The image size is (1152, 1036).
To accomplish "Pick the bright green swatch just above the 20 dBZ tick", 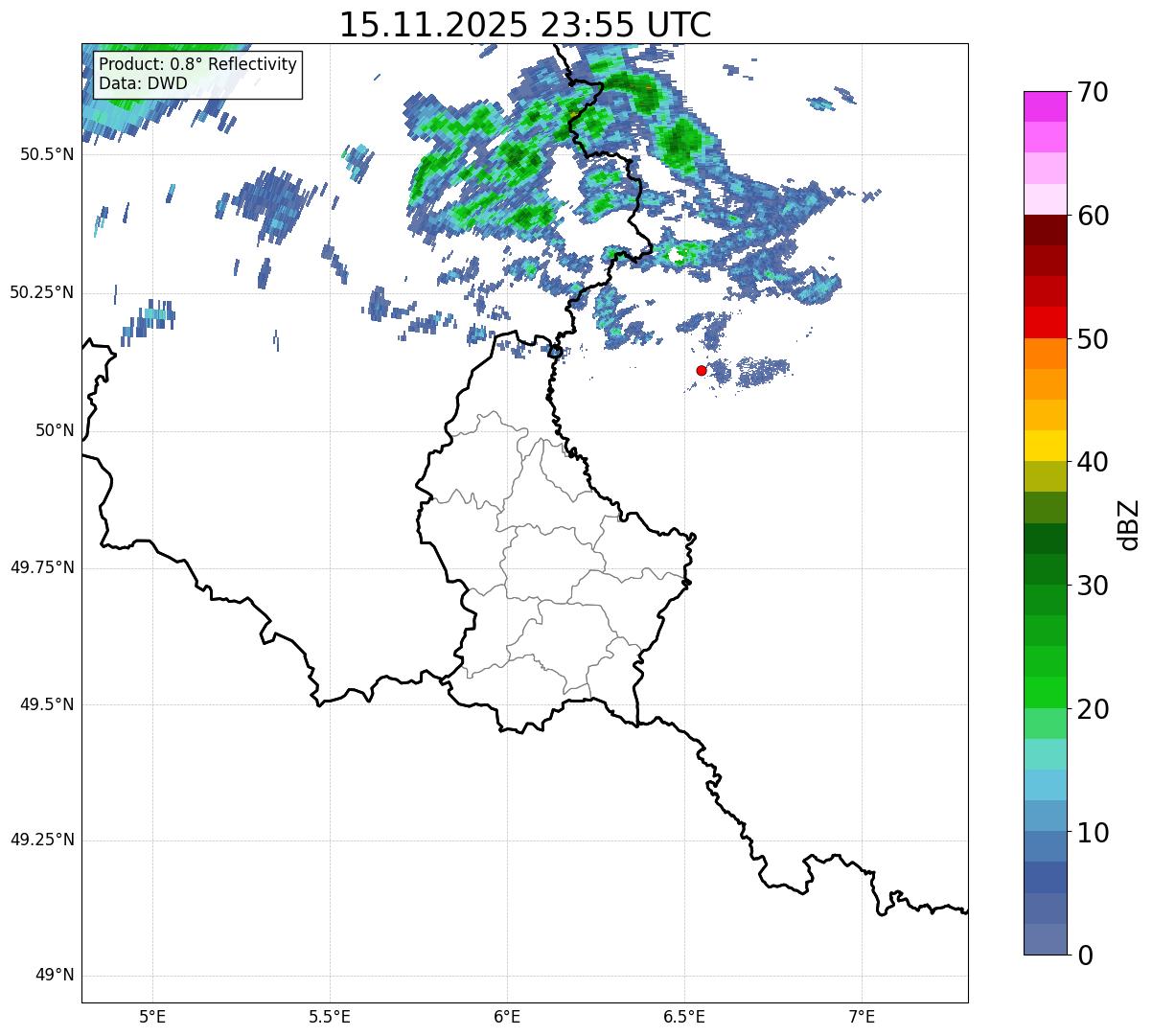I will 1045,693.
